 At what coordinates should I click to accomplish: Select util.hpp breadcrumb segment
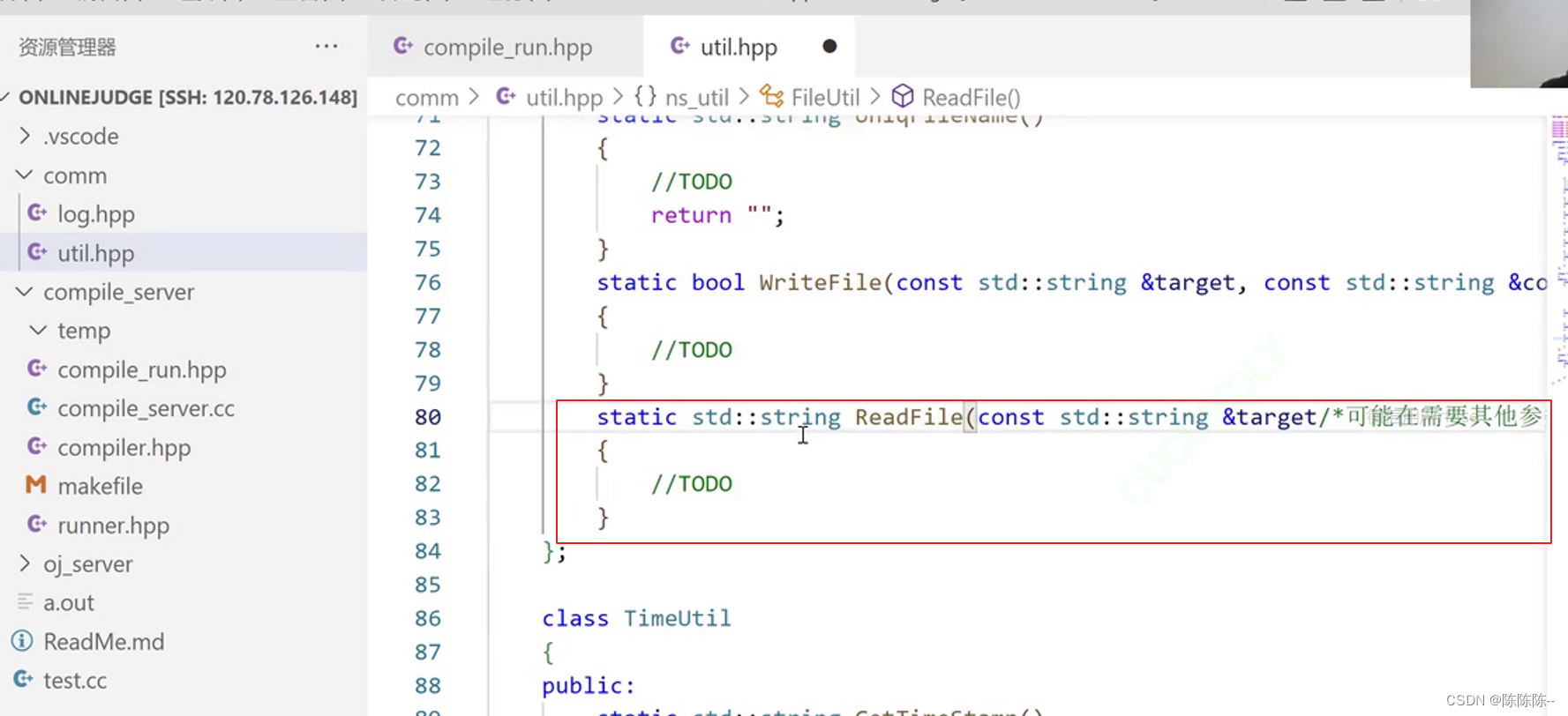point(564,97)
